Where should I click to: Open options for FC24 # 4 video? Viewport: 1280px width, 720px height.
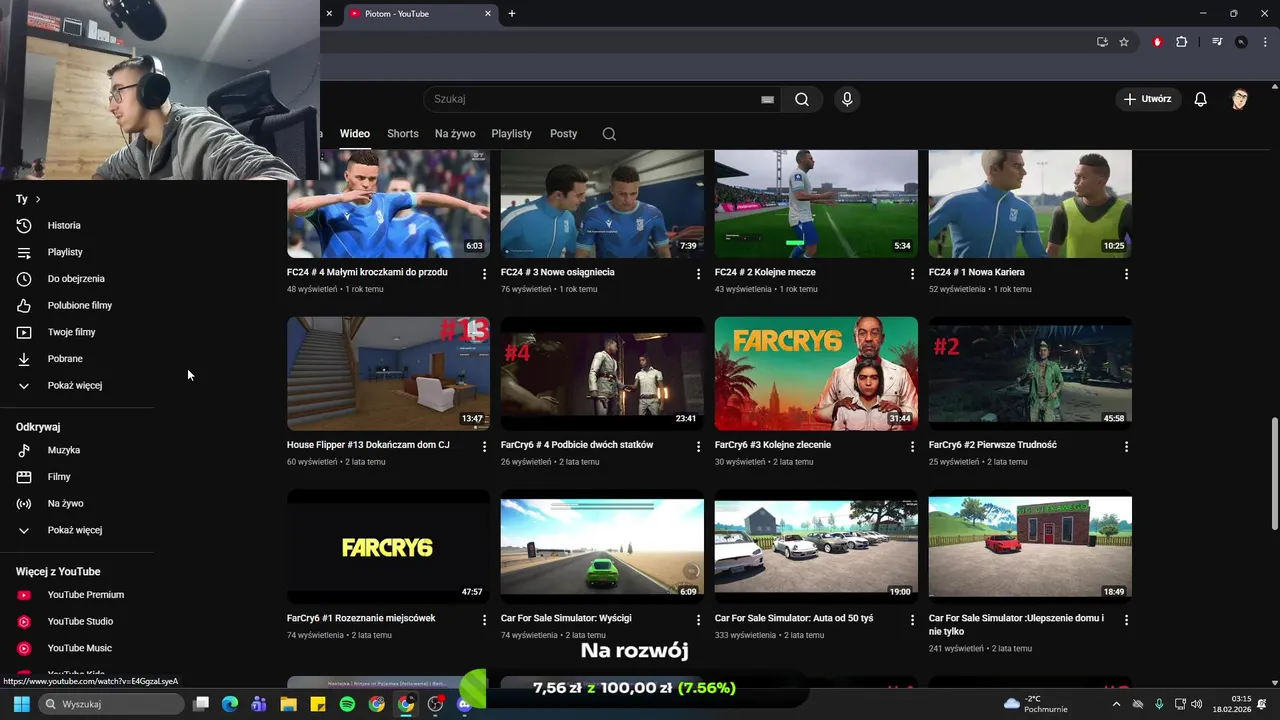tap(485, 274)
